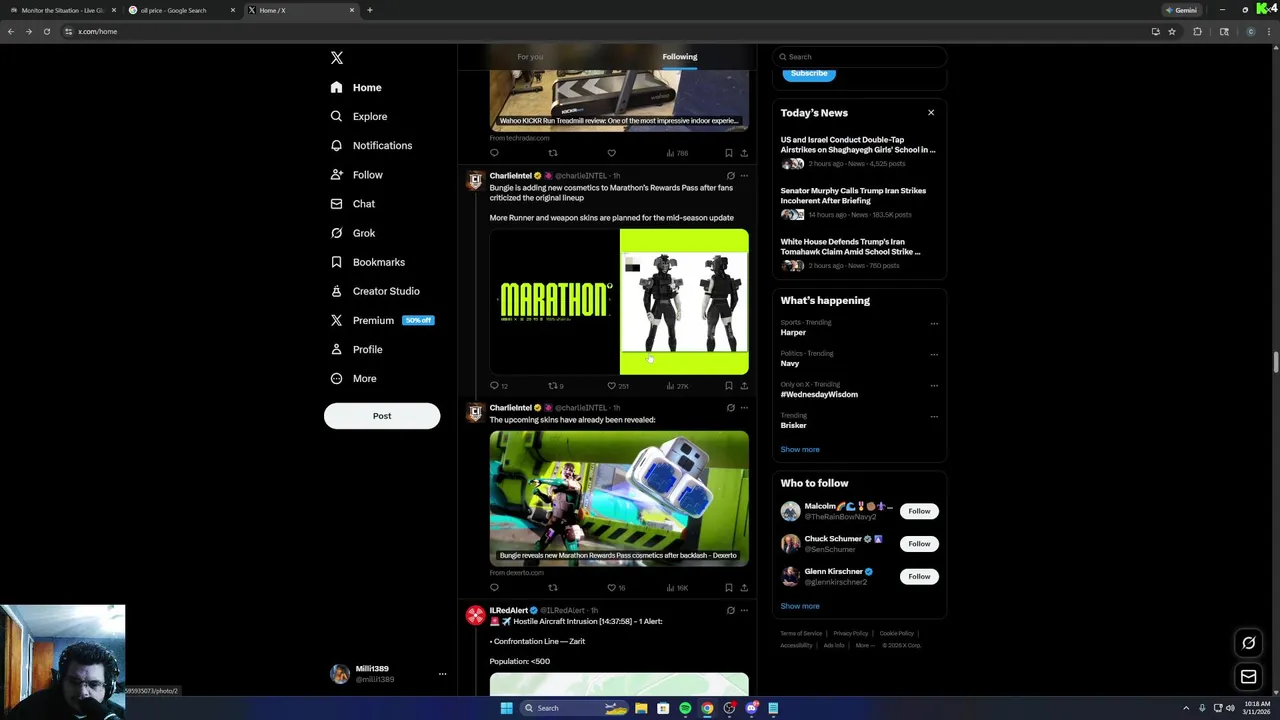Open more options for #WednesdayWisdom trend
The height and width of the screenshot is (720, 1280).
934,386
